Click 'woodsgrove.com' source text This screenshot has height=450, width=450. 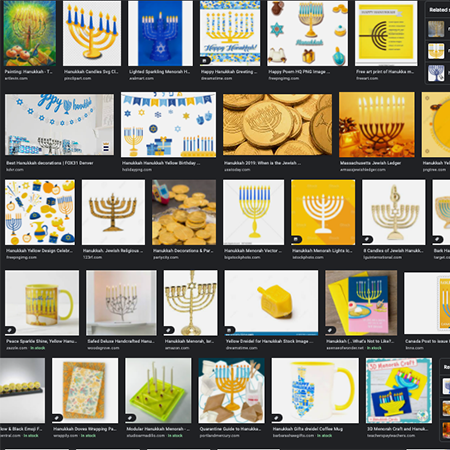tap(103, 348)
